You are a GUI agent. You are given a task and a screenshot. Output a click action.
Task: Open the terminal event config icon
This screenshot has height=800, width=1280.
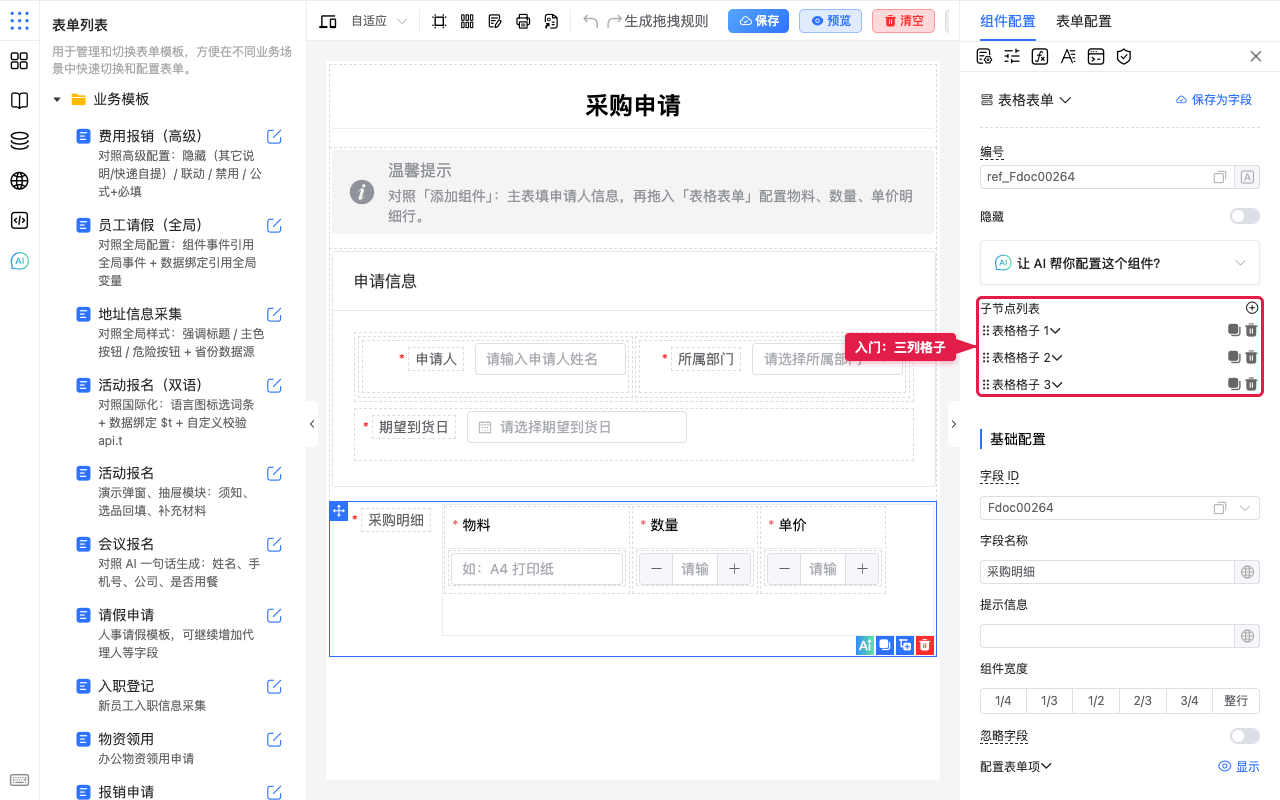[x=1096, y=56]
